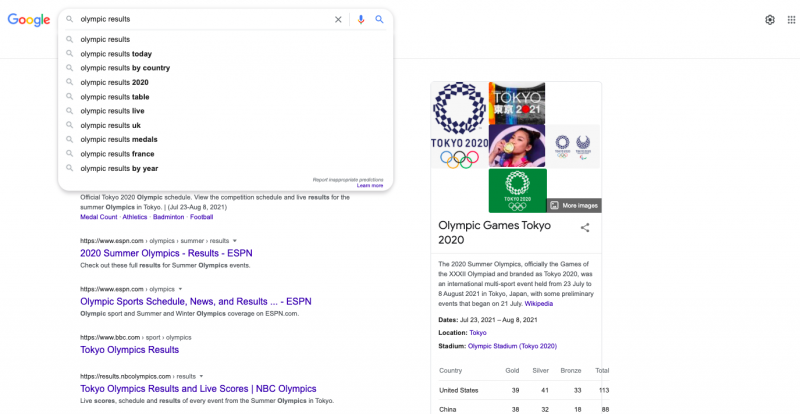Open the Tokyo location link

478,333
